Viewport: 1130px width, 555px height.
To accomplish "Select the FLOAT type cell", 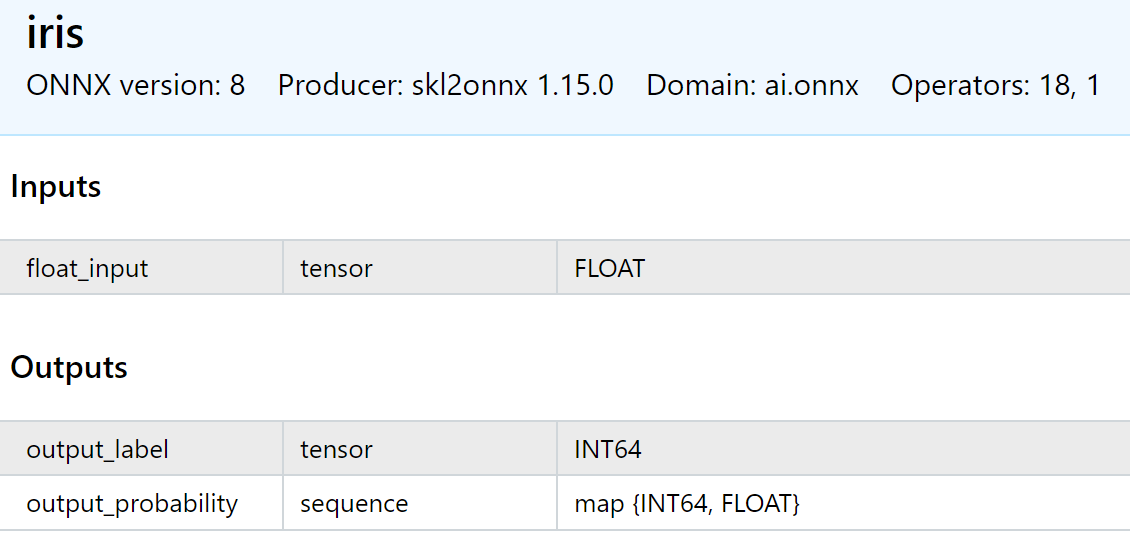I will 844,268.
